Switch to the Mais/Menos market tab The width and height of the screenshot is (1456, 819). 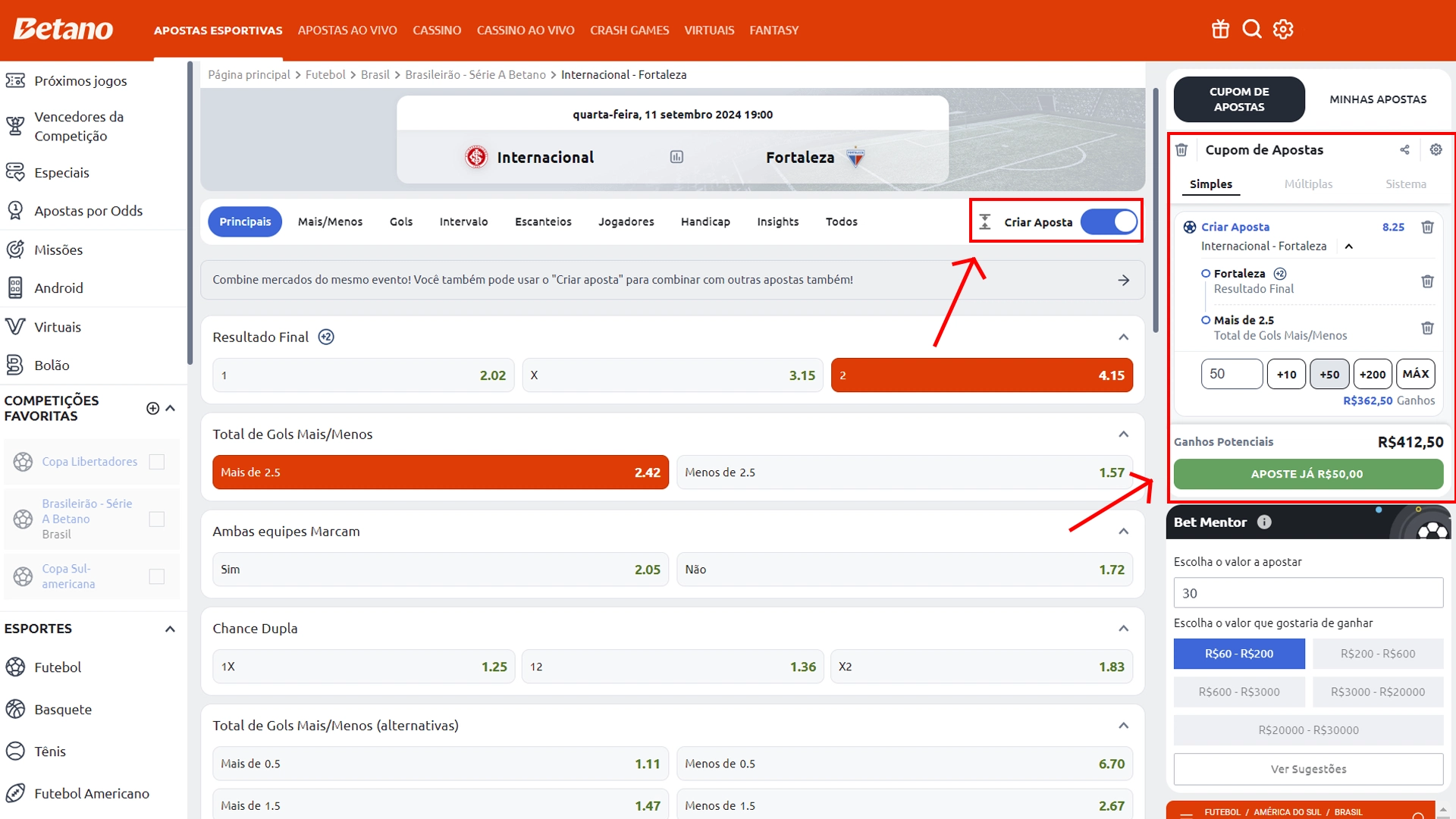(330, 221)
